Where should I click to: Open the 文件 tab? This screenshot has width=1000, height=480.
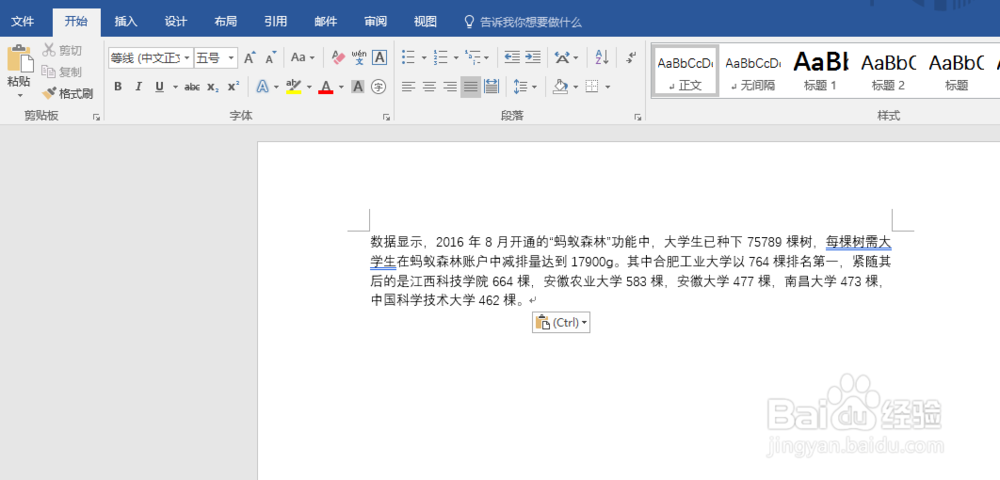pyautogui.click(x=22, y=22)
